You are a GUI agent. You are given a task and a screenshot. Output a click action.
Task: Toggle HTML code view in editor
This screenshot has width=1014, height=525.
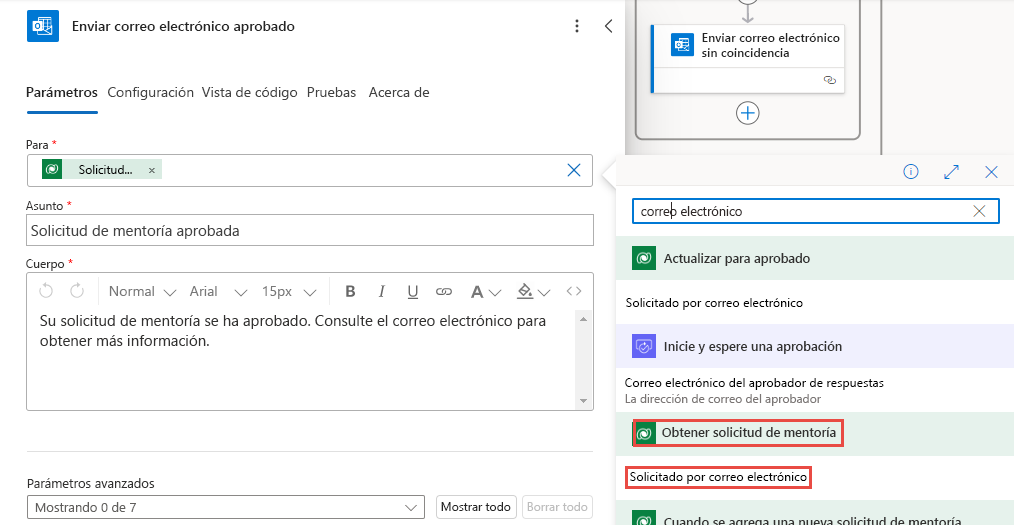[574, 292]
